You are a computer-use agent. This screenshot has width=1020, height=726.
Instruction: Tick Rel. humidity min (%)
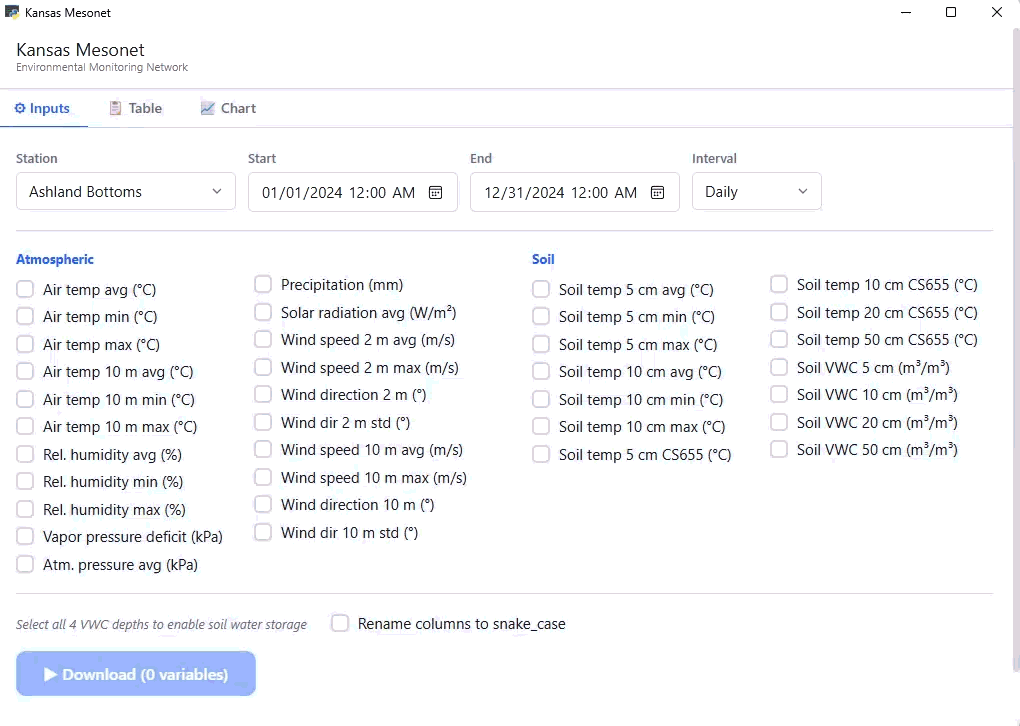tap(25, 481)
